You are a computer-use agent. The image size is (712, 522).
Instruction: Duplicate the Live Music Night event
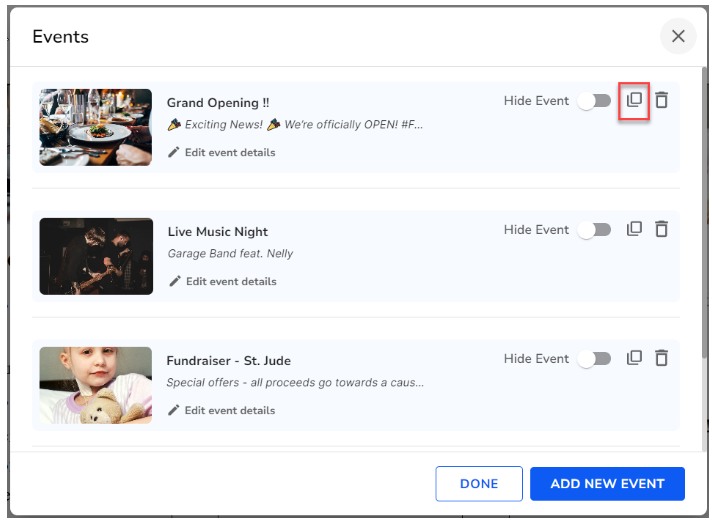[634, 229]
